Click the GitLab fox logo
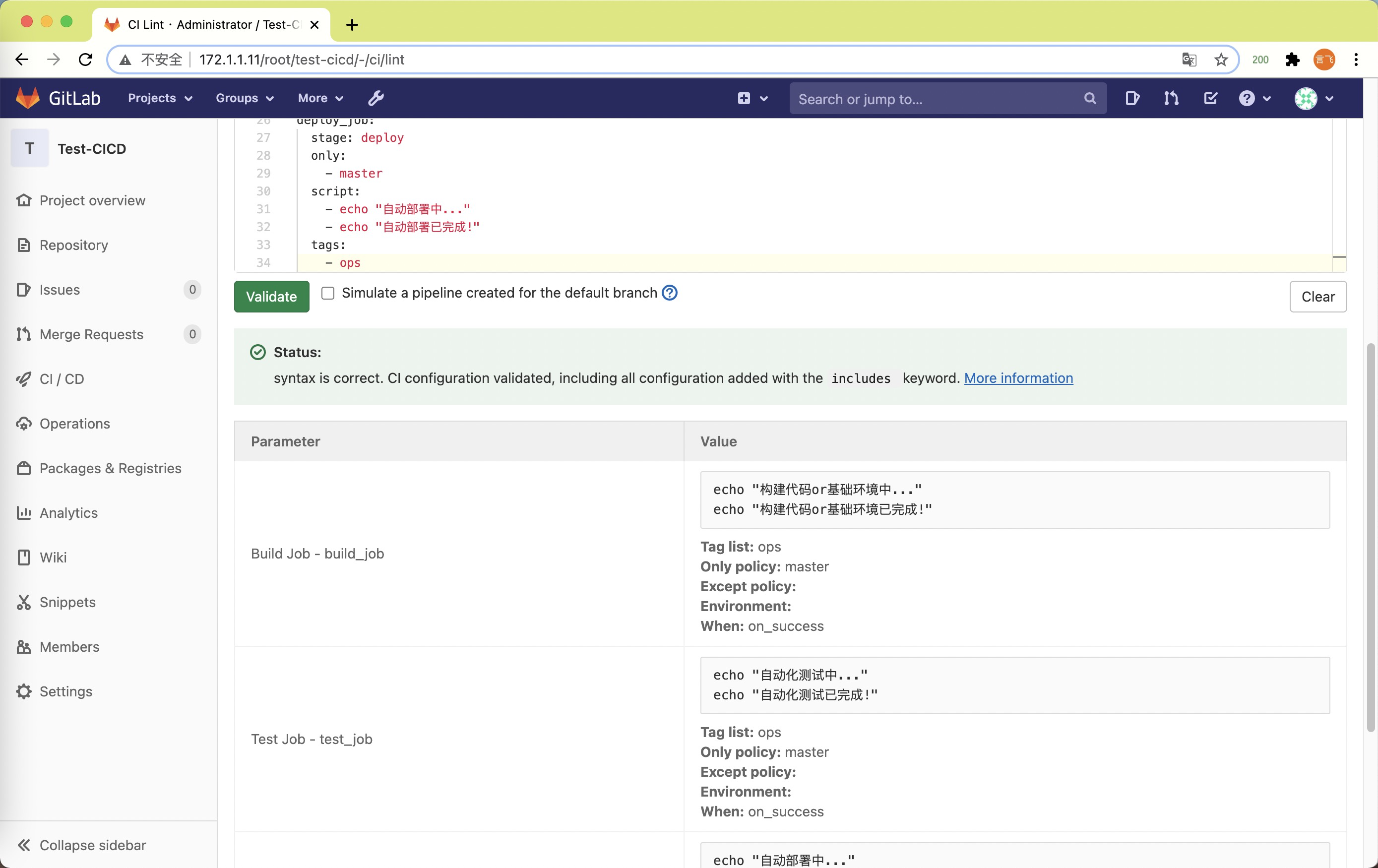Viewport: 1378px width, 868px height. (x=27, y=98)
